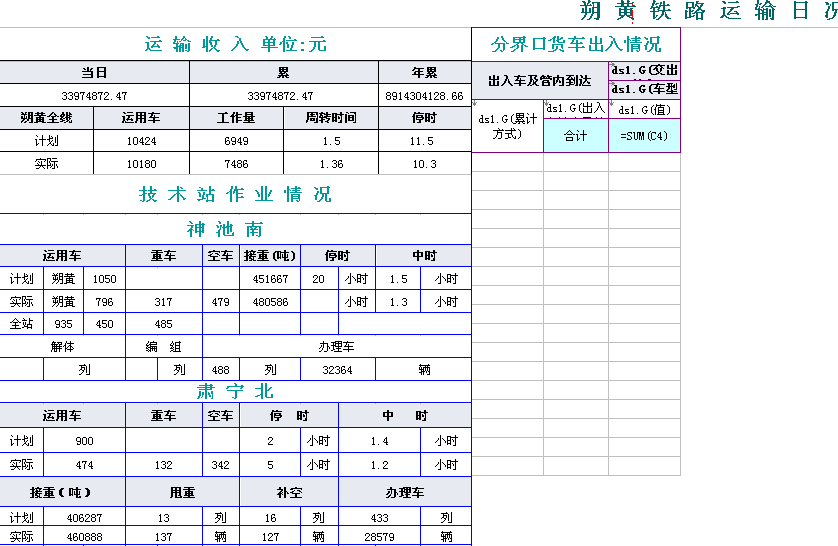Click the '接重(吨)' header under 神池南
Viewport: 838px width, 546px height.
click(270, 256)
